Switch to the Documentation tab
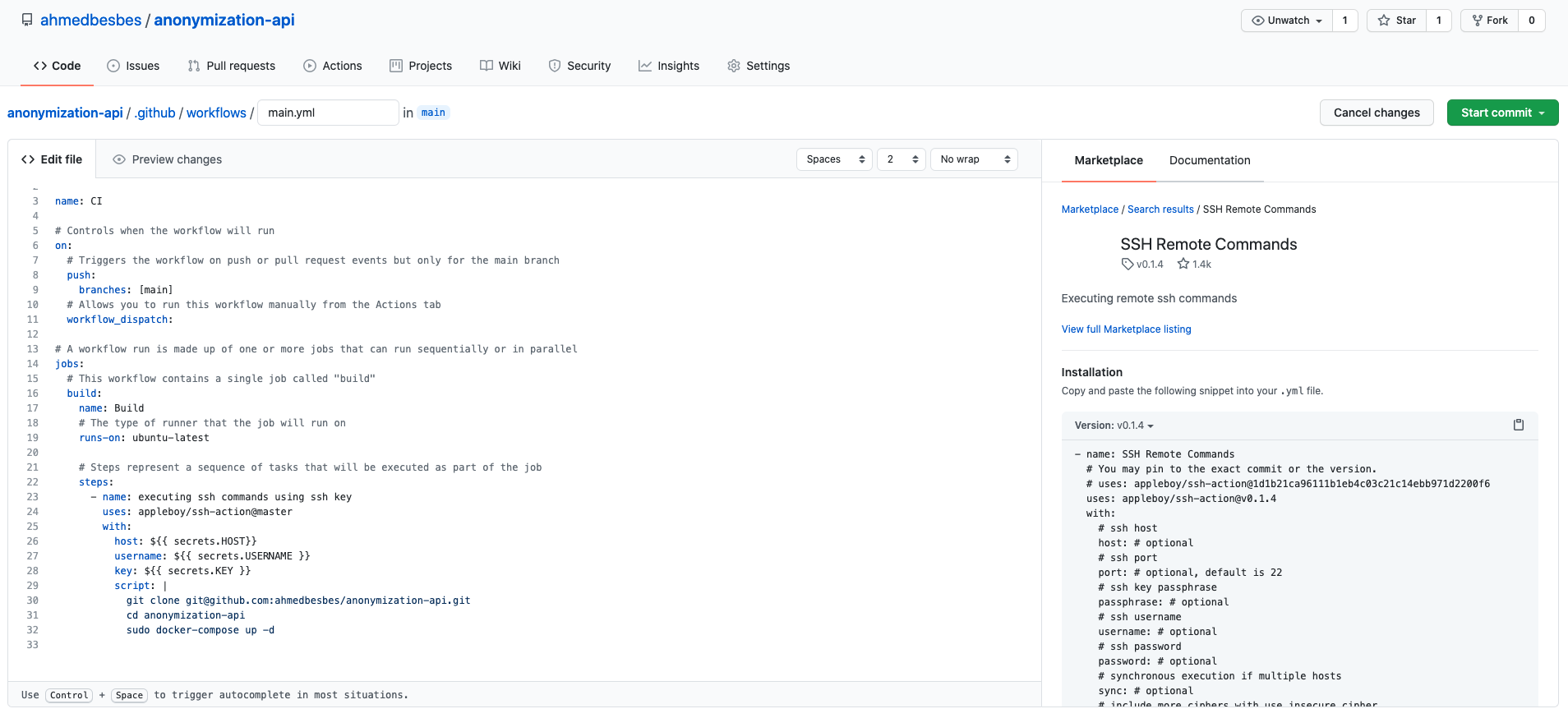 pos(1210,160)
